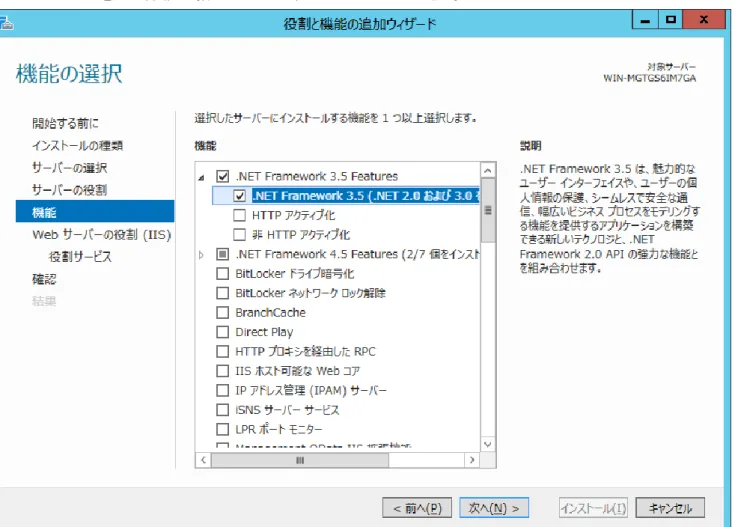Select the Direct Play row label
735x527 pixels.
(264, 332)
